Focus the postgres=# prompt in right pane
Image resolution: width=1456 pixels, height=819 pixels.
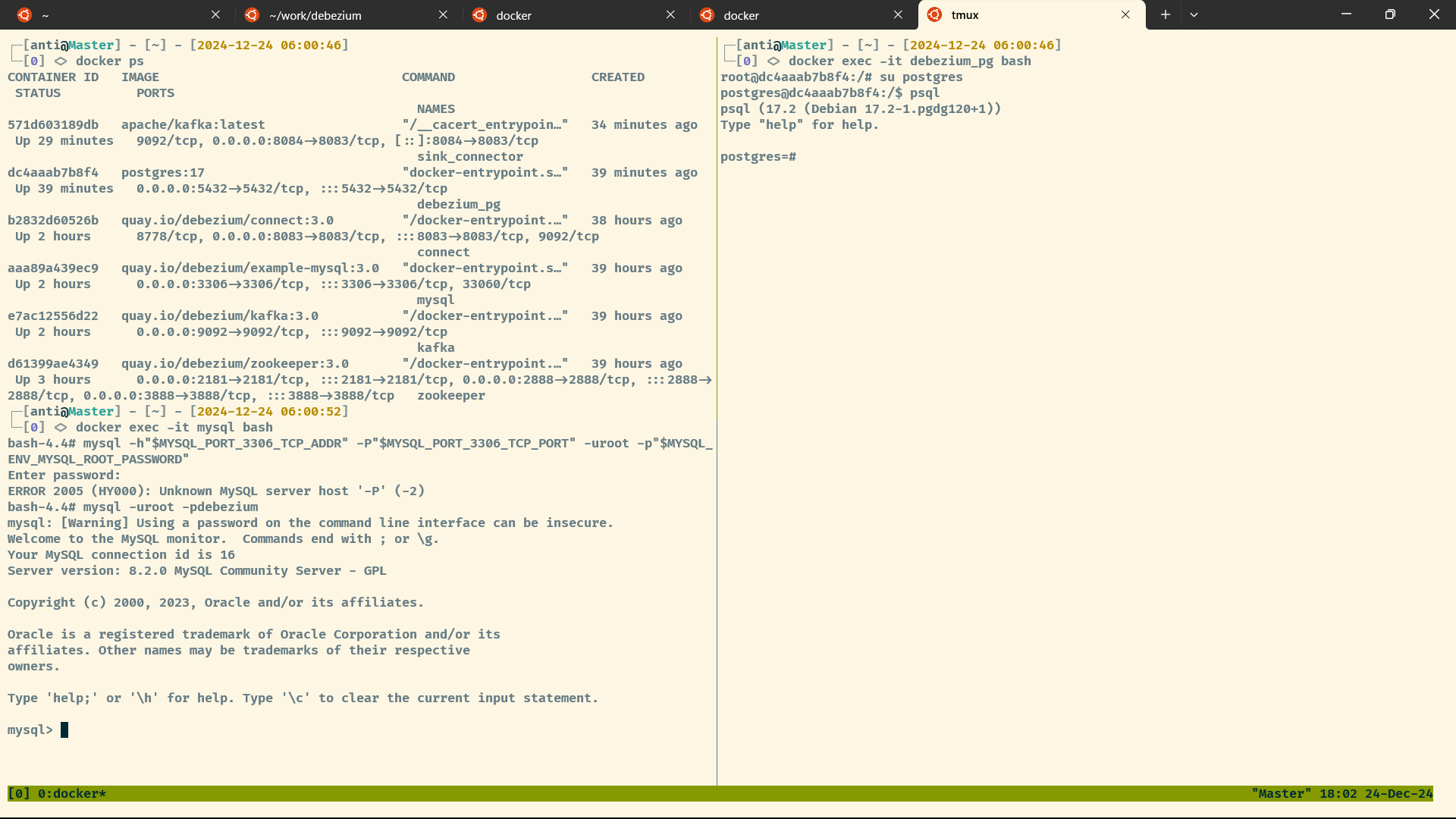(758, 157)
